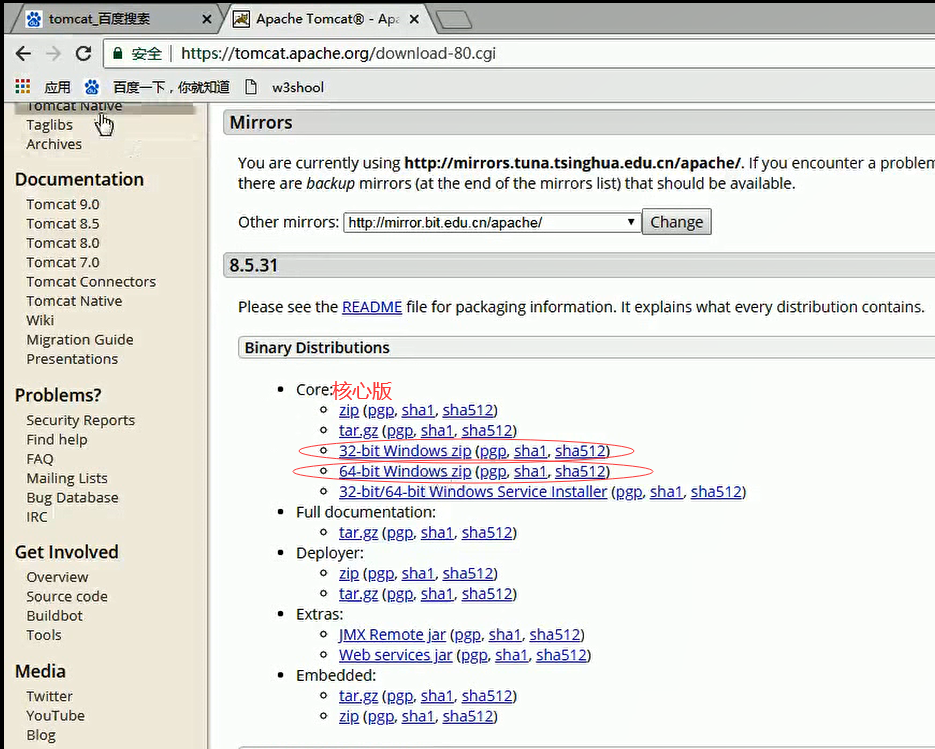The height and width of the screenshot is (749, 935).
Task: Download the Deployer zip link
Action: 349,573
